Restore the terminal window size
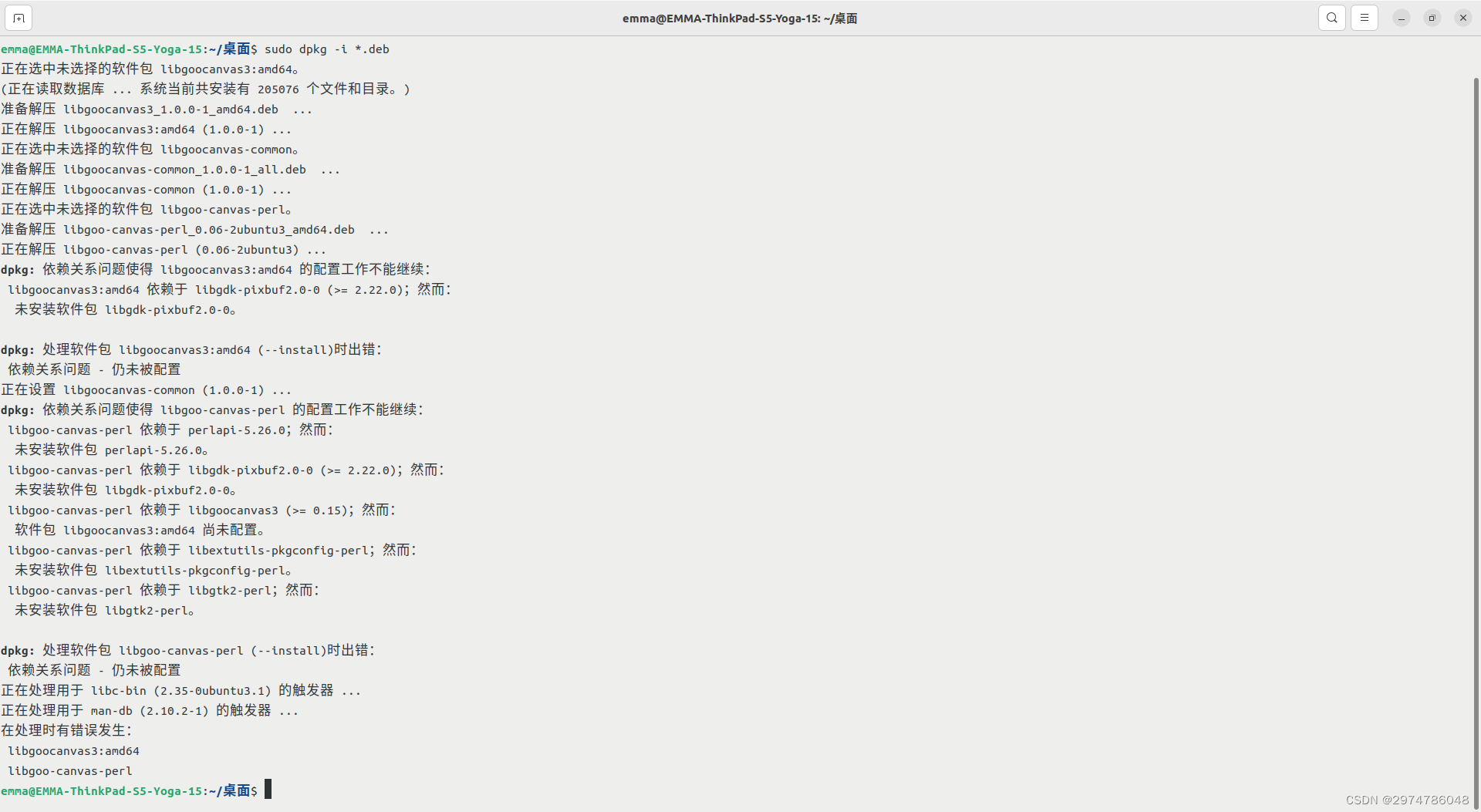 1432,17
